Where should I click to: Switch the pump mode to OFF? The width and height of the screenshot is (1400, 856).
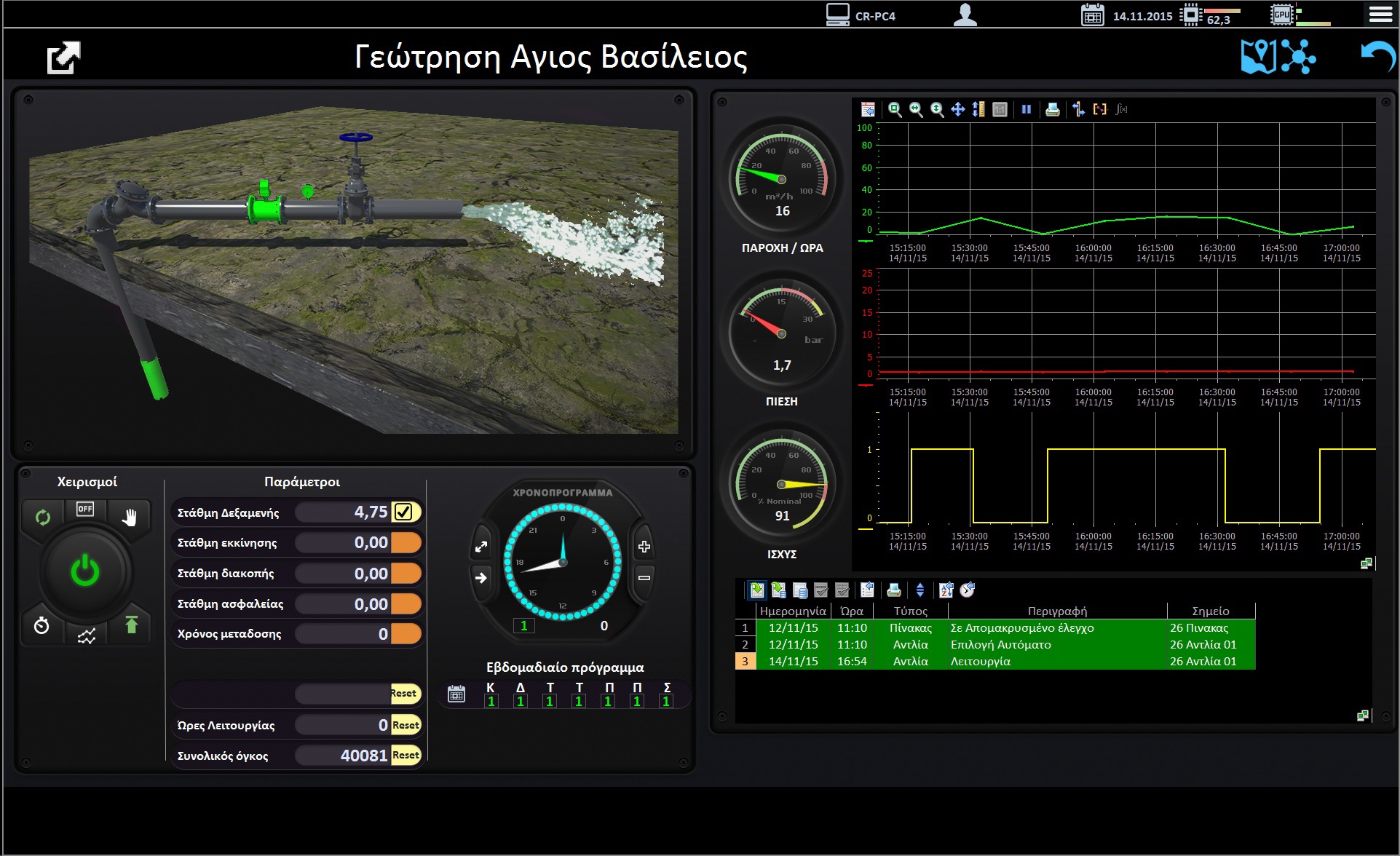click(x=85, y=509)
